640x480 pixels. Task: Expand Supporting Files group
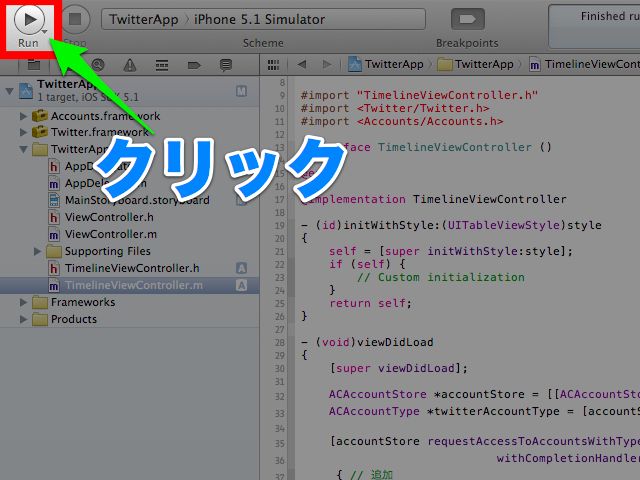pyautogui.click(x=37, y=251)
